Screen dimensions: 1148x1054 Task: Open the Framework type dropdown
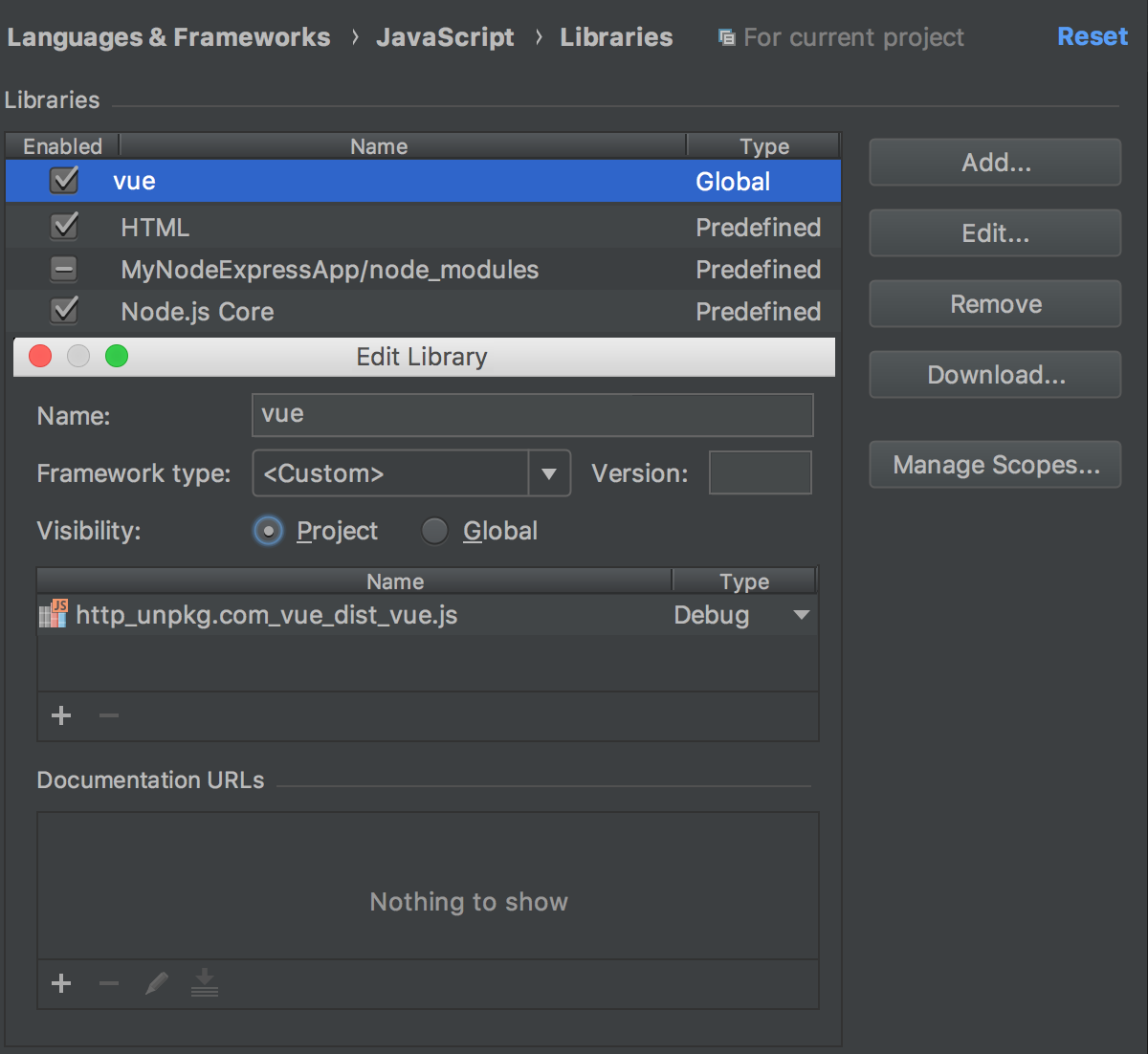(548, 472)
